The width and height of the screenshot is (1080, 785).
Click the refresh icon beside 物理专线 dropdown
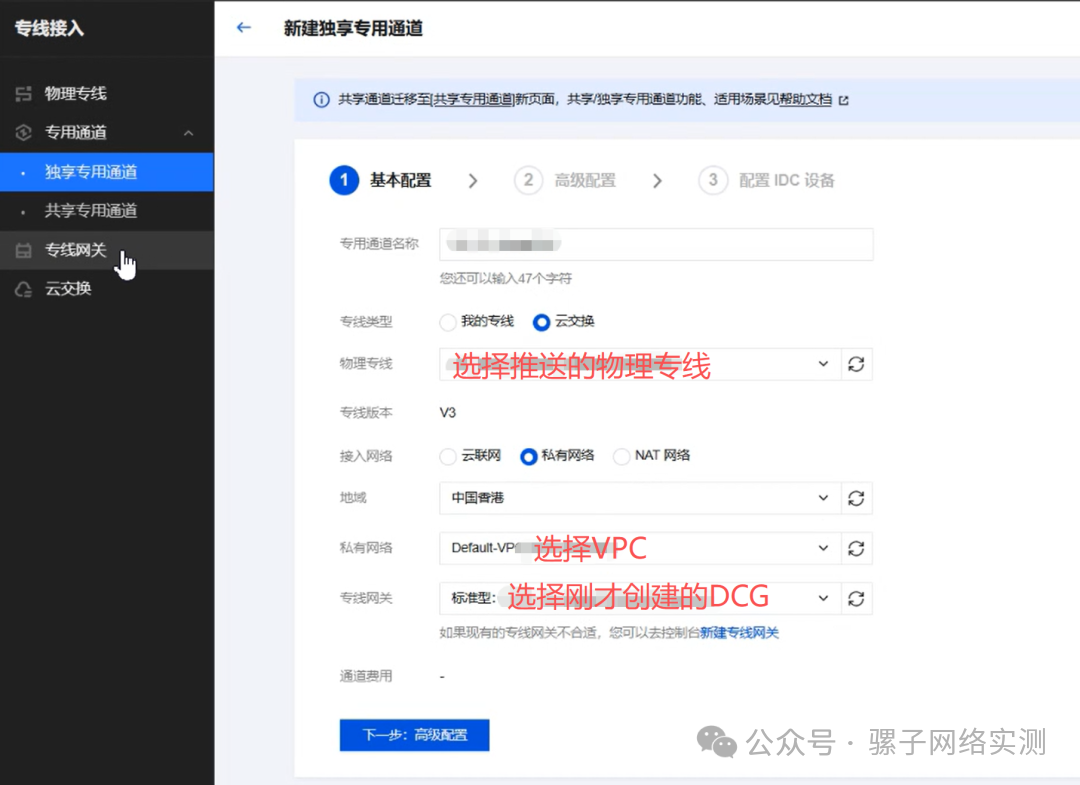coord(858,364)
